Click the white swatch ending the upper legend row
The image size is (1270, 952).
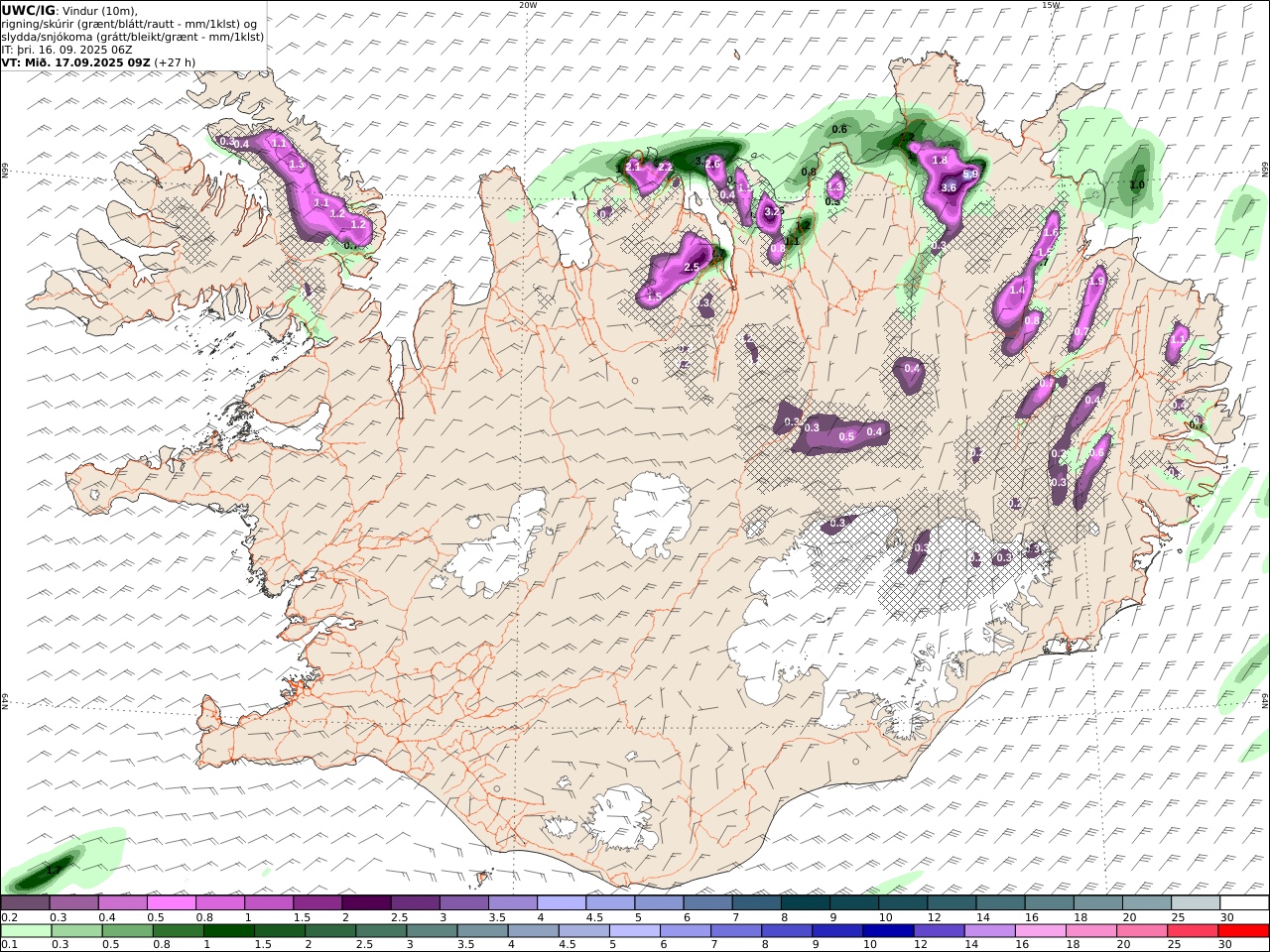pyautogui.click(x=1245, y=903)
